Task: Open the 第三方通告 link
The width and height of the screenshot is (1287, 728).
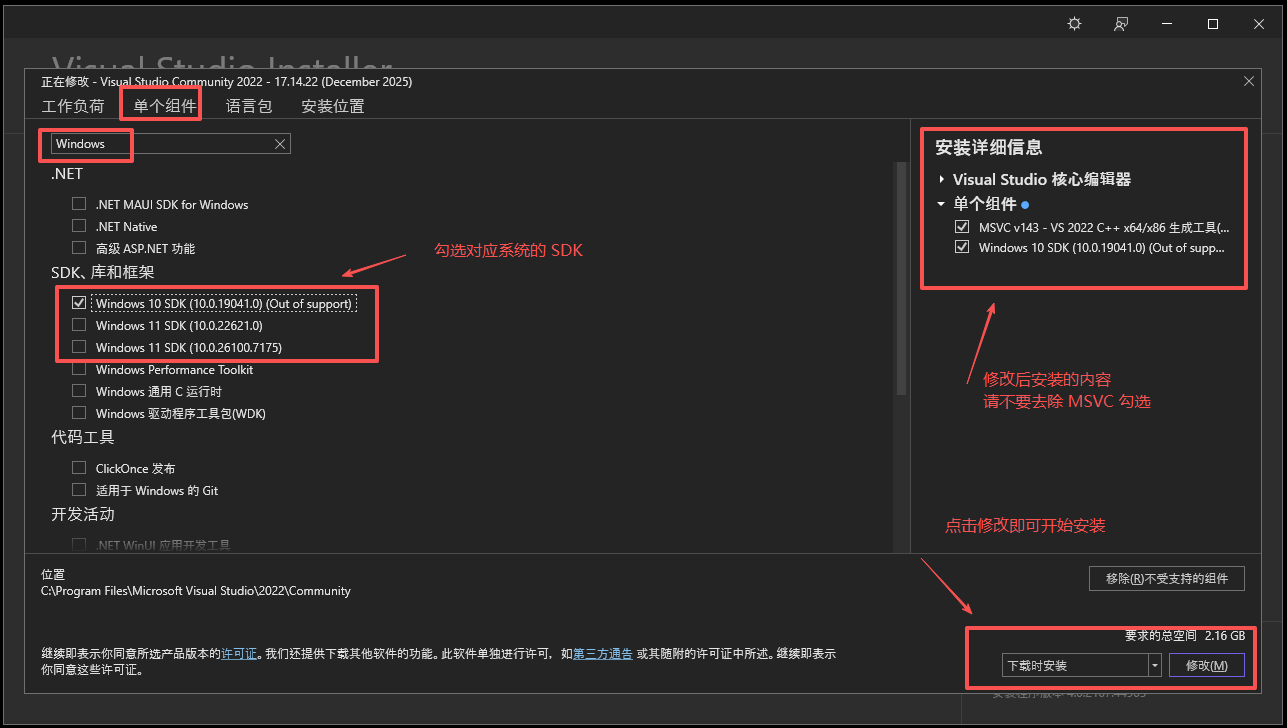Action: tap(602, 654)
